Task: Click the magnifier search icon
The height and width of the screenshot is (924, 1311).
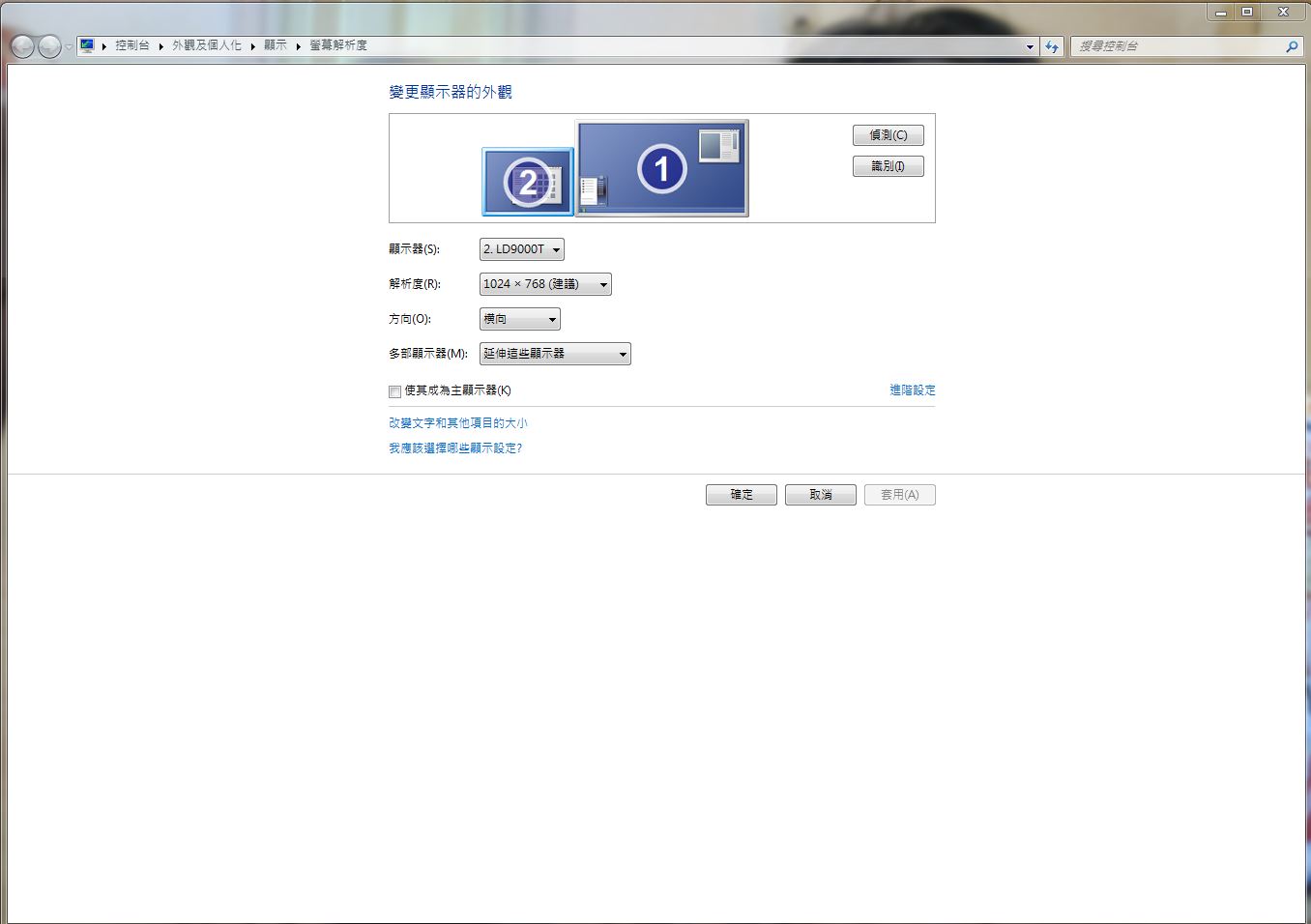Action: click(x=1292, y=46)
